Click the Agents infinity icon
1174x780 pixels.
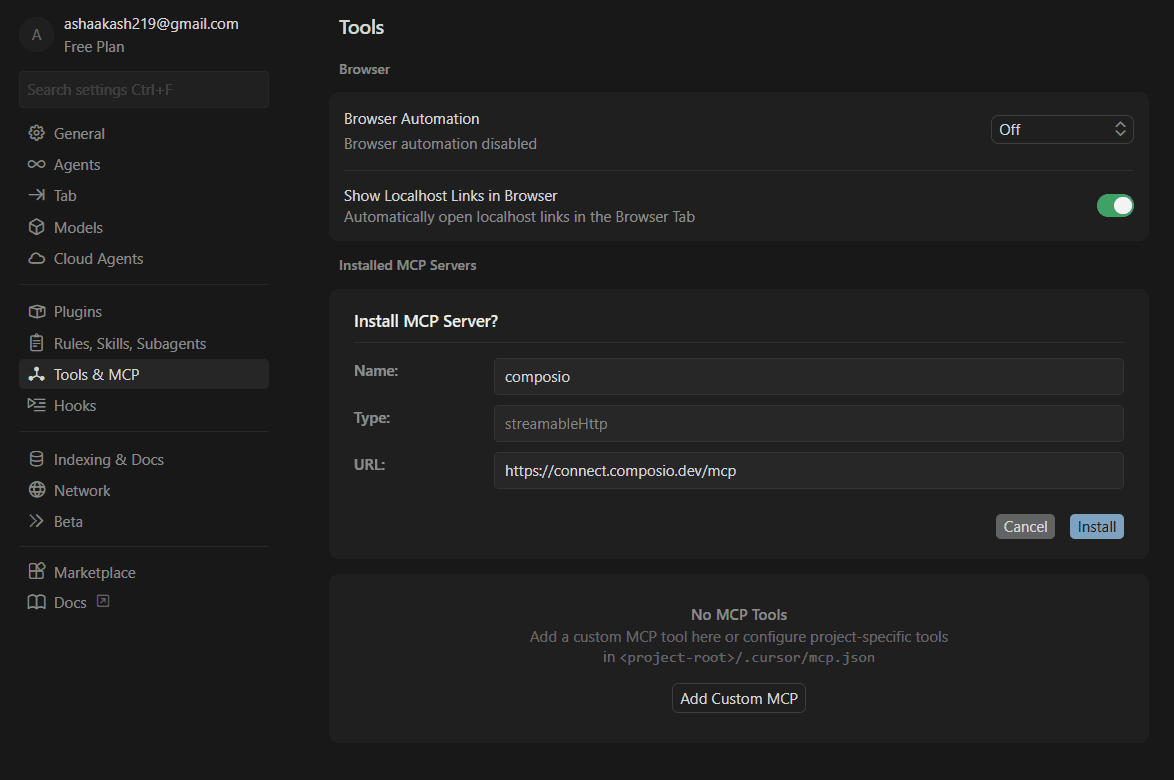click(36, 165)
